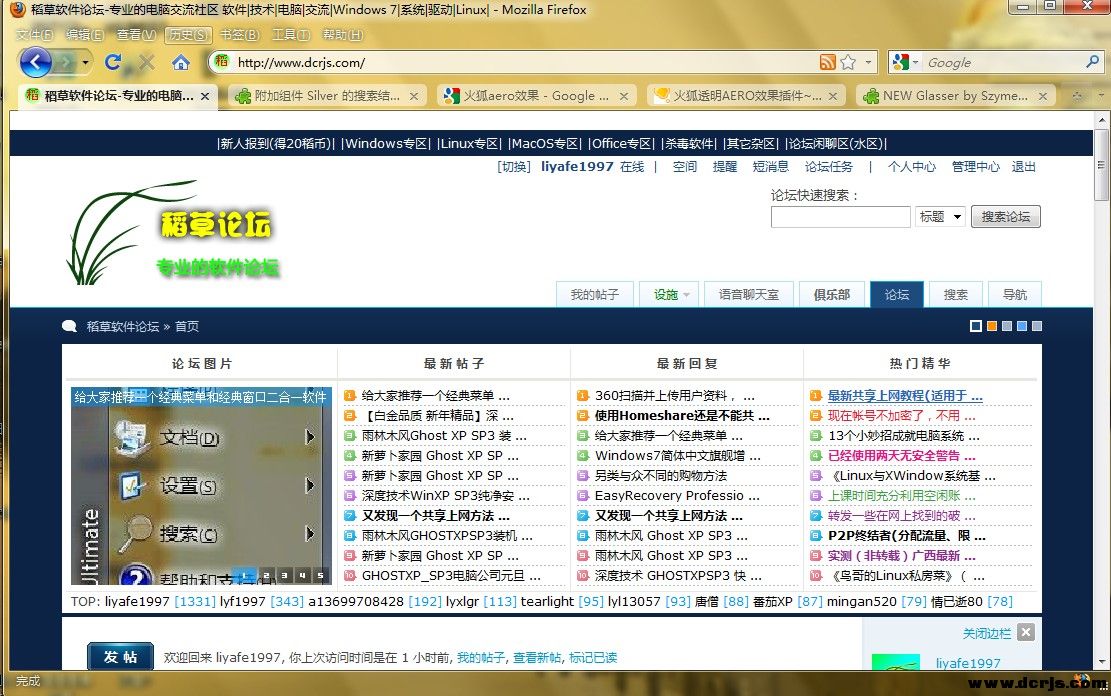Click the forum quick search input field
The height and width of the screenshot is (696, 1111).
coord(840,216)
